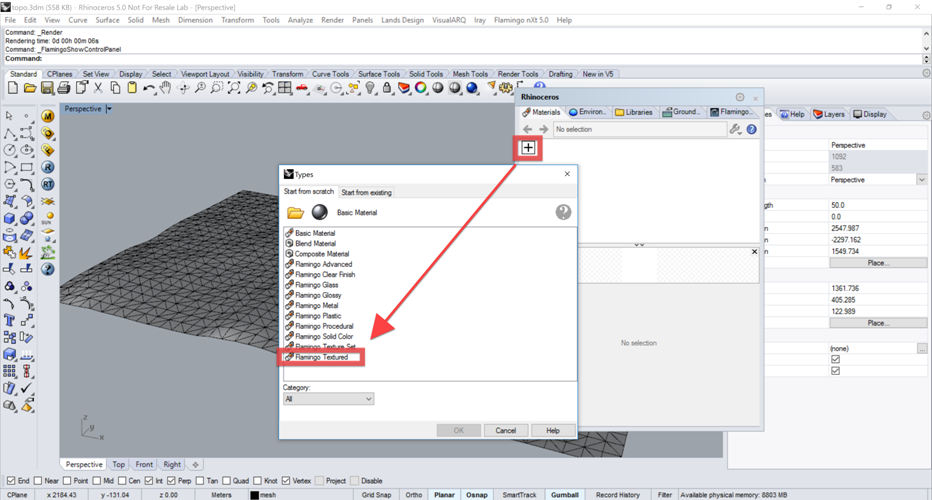Select the Circle tool in left sidebar
This screenshot has width=932, height=500.
pyautogui.click(x=10, y=150)
